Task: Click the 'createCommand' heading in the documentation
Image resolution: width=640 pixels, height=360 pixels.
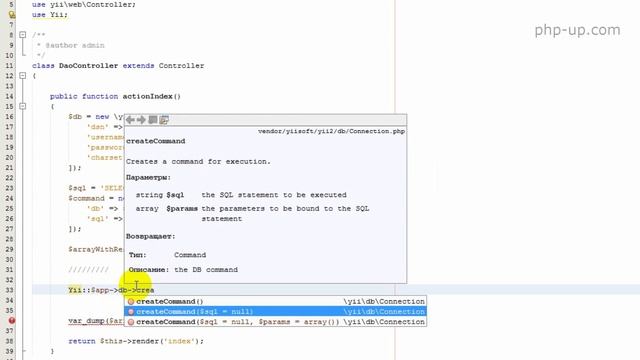Action: coord(156,141)
